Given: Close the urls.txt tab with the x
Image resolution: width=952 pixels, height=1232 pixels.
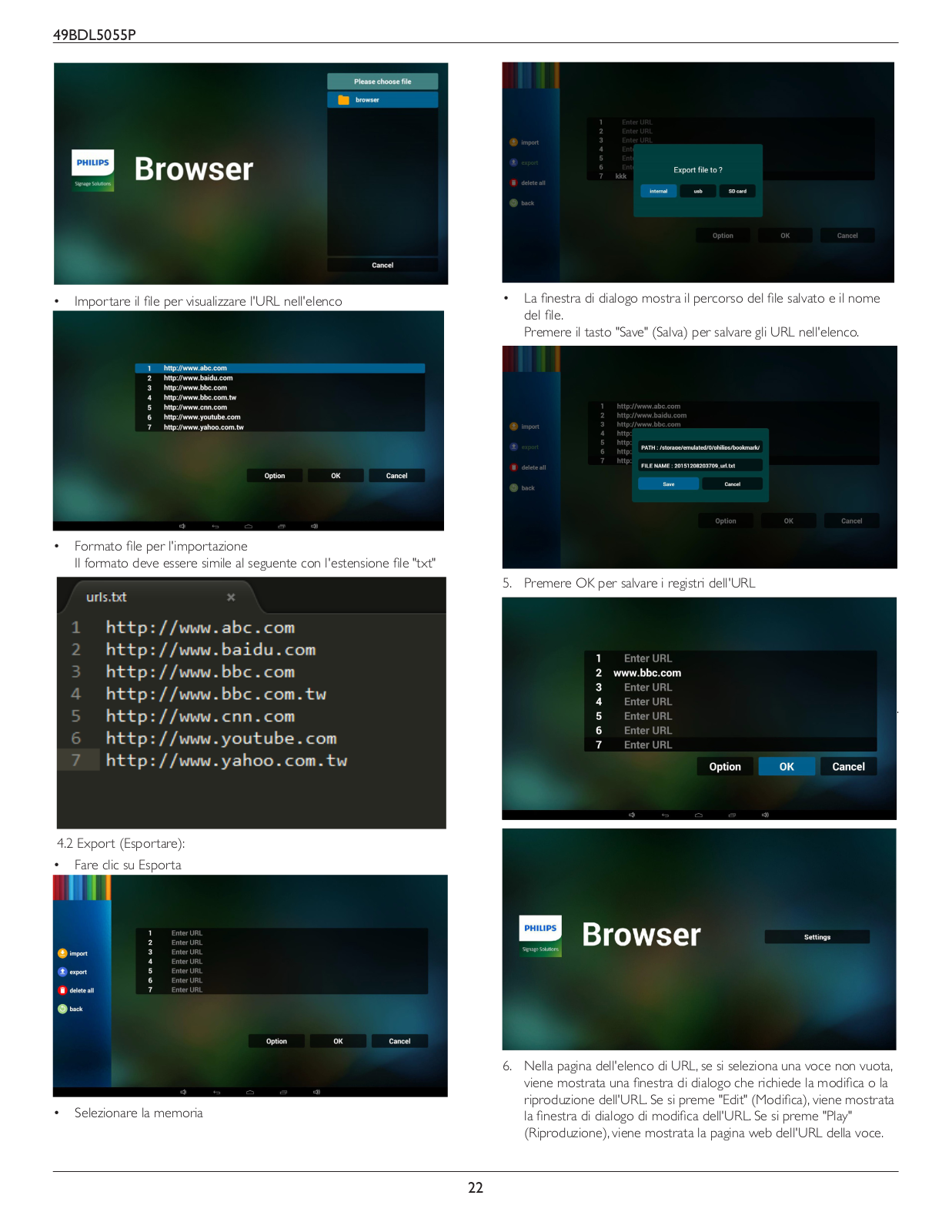Looking at the screenshot, I should click(231, 597).
